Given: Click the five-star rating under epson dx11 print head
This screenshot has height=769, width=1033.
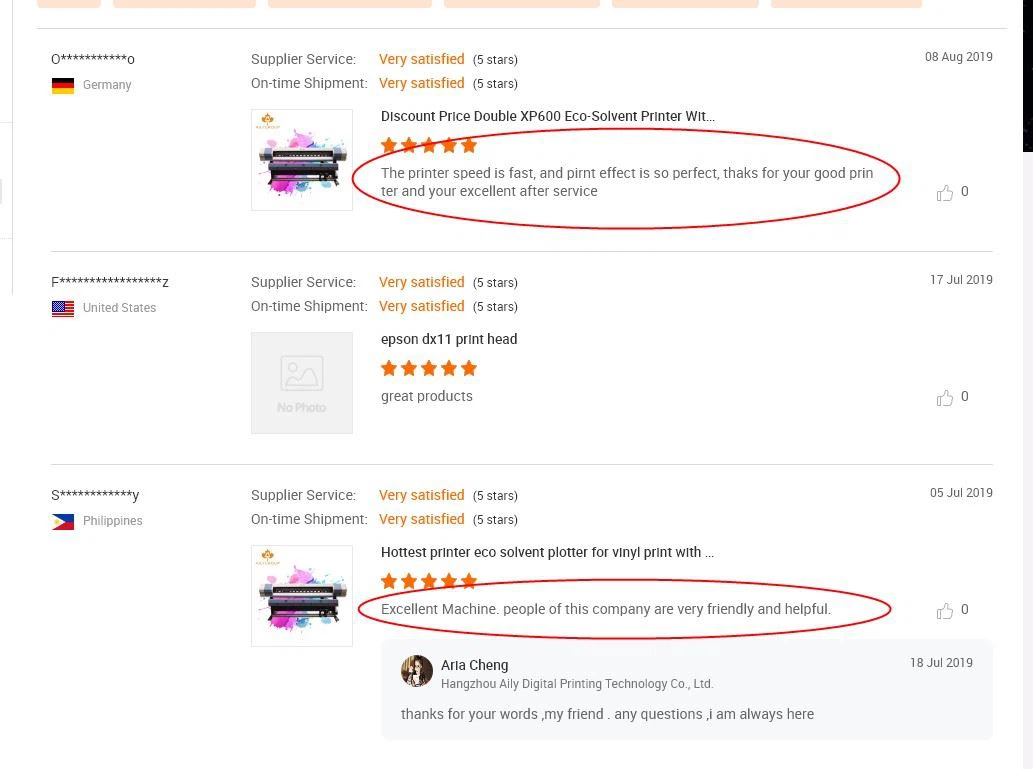Looking at the screenshot, I should (x=429, y=368).
